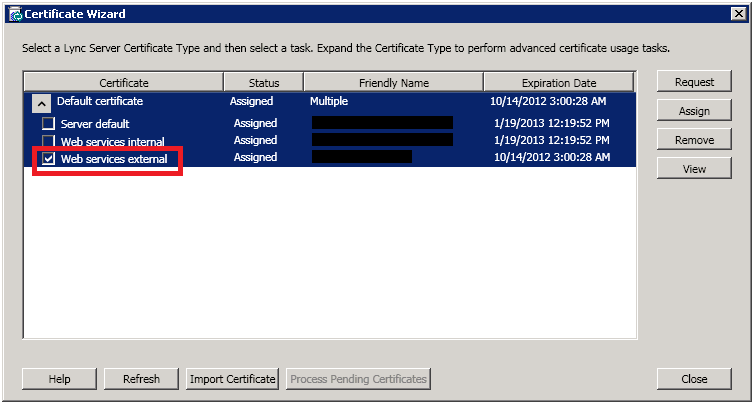
Task: Click the Expiration Date column header
Action: [559, 83]
